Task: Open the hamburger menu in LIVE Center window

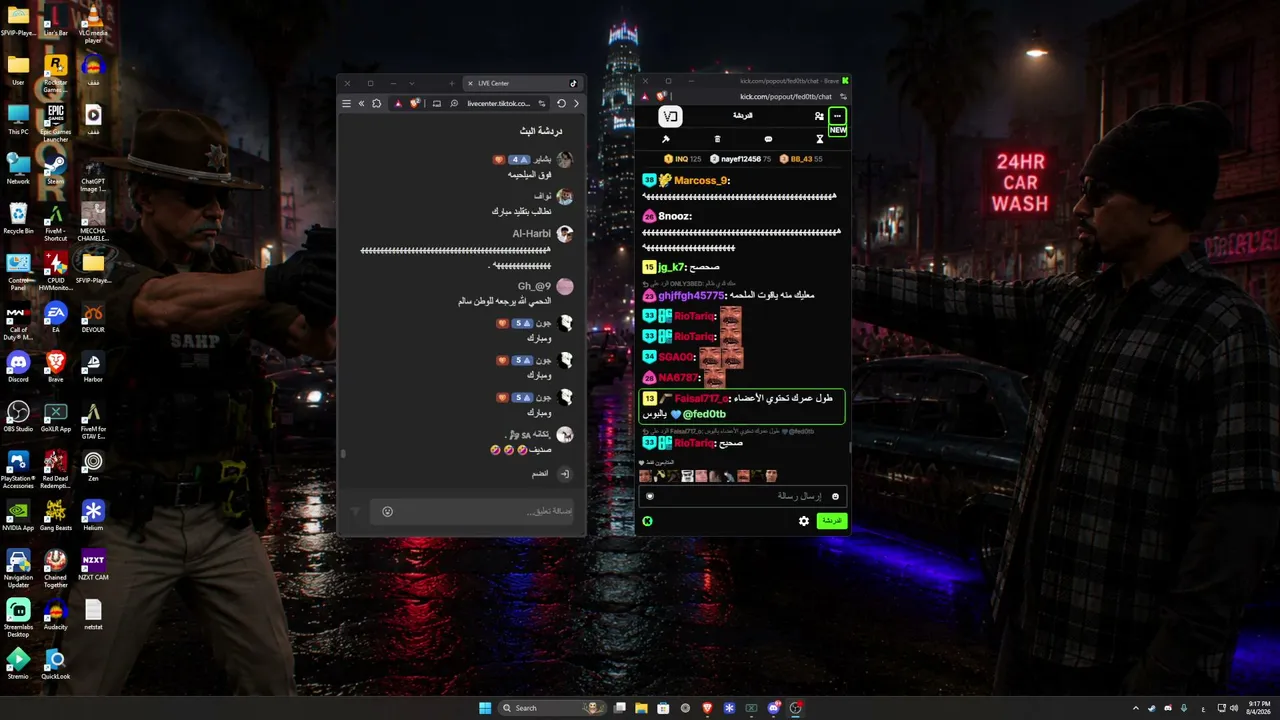Action: (x=346, y=103)
